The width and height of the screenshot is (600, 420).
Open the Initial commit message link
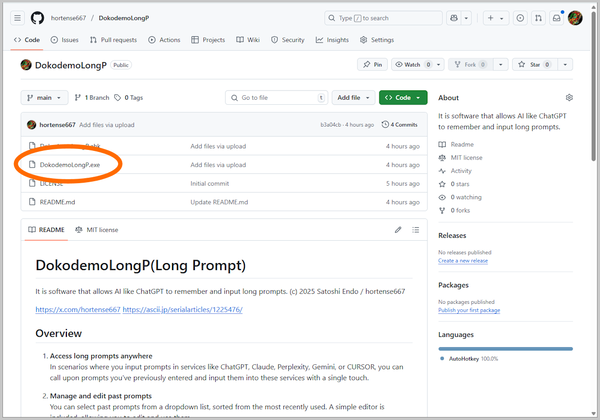pyautogui.click(x=210, y=184)
